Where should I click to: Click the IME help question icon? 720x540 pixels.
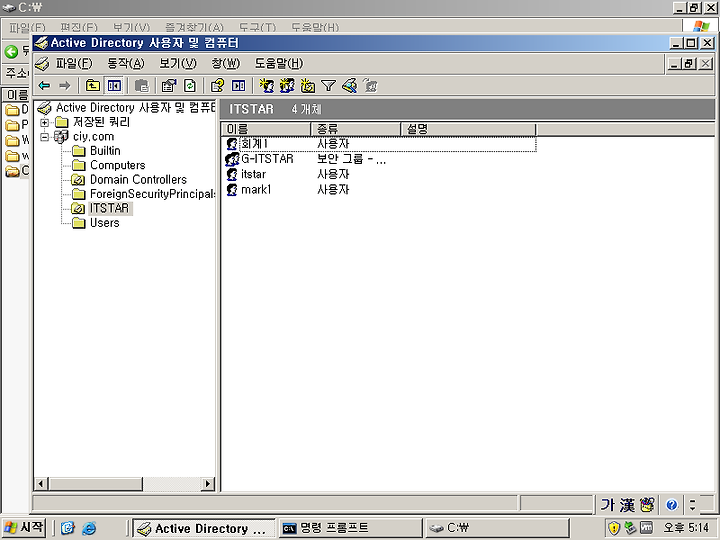671,505
